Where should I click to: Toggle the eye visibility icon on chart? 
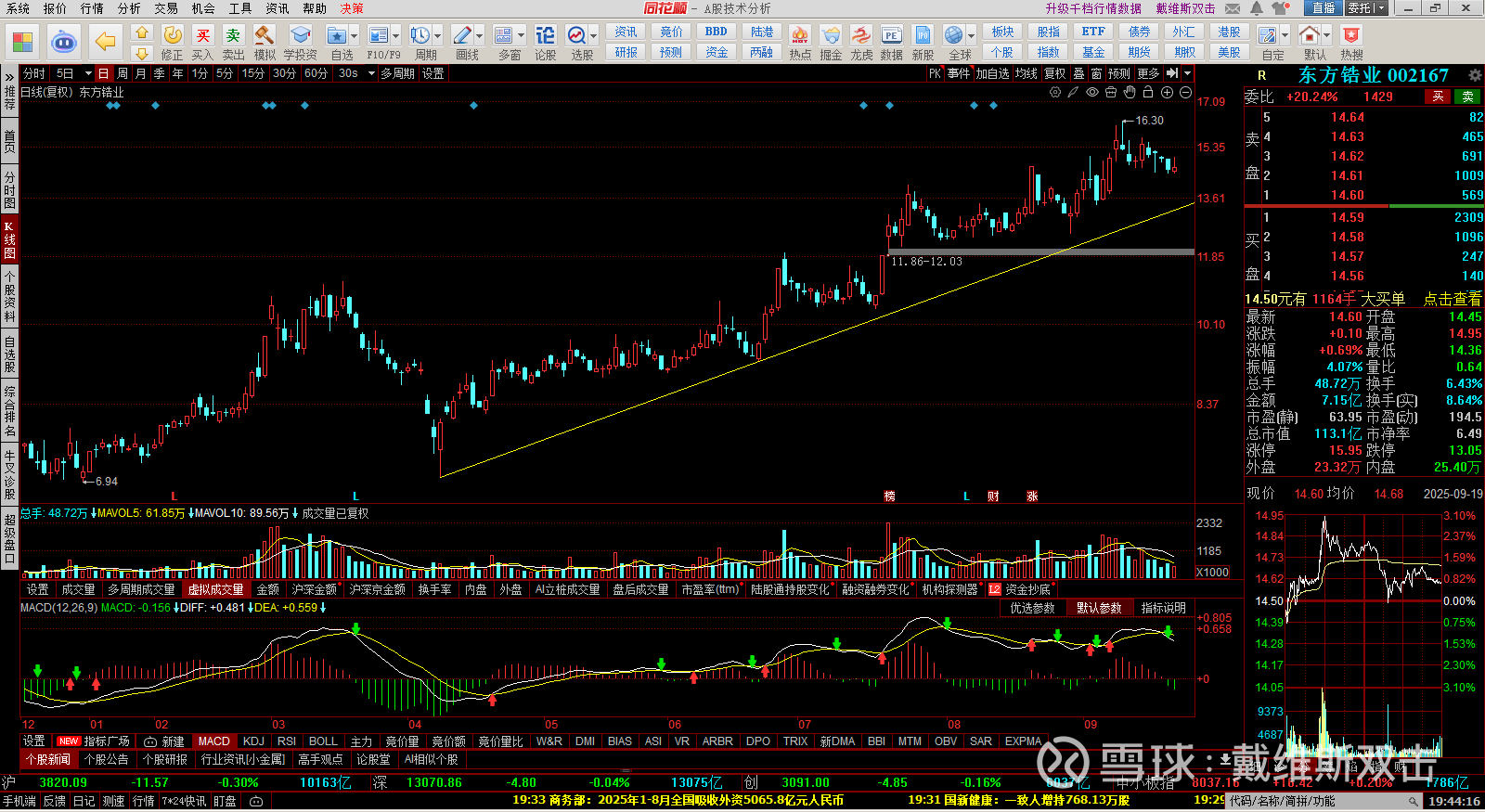pos(1092,93)
